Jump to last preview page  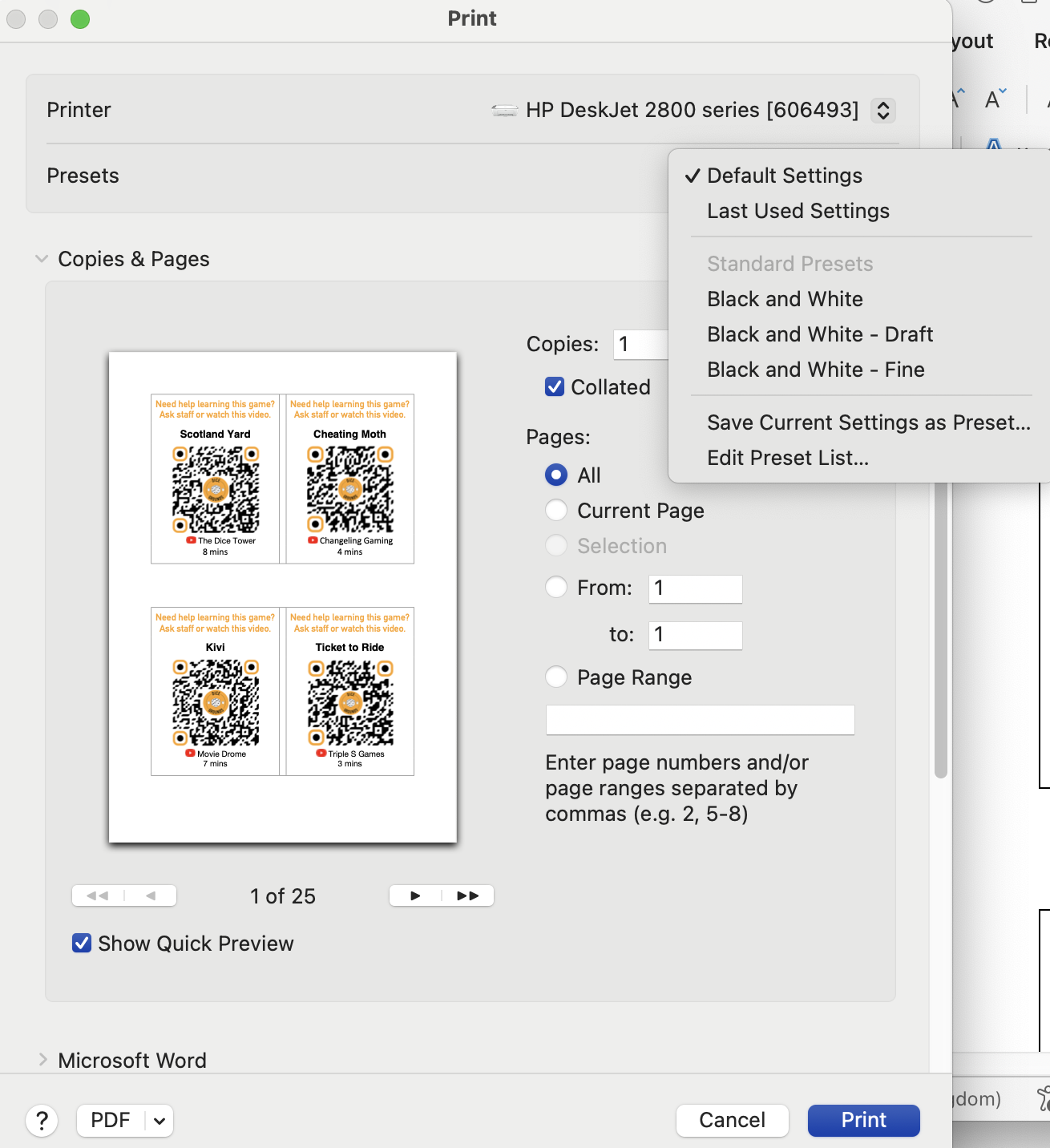[468, 895]
